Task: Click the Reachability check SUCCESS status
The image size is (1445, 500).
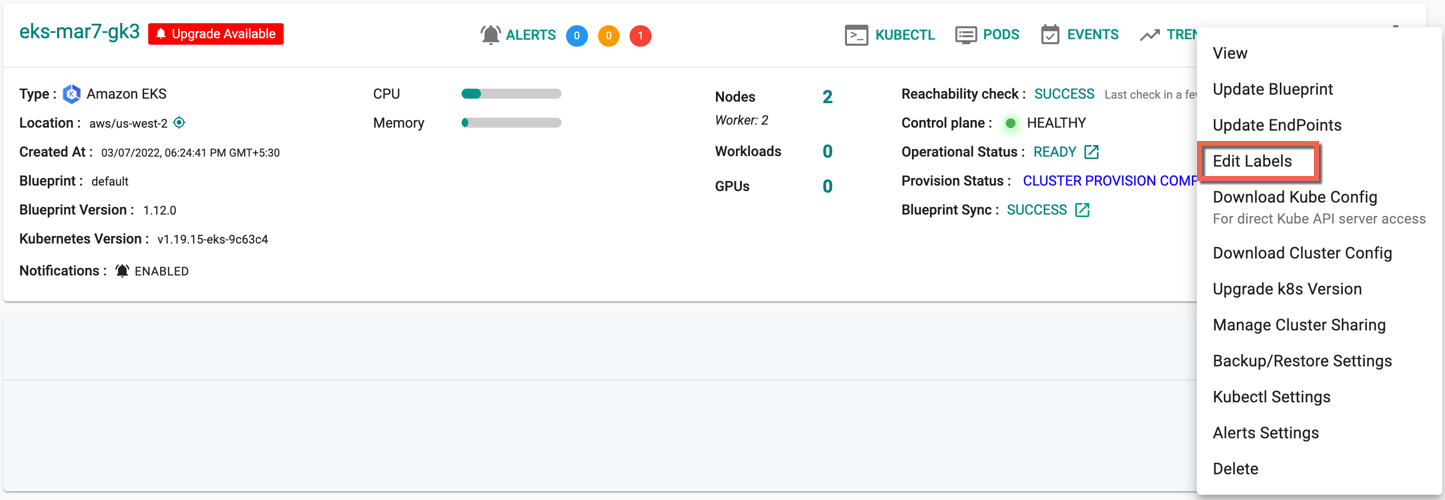Action: point(1064,94)
